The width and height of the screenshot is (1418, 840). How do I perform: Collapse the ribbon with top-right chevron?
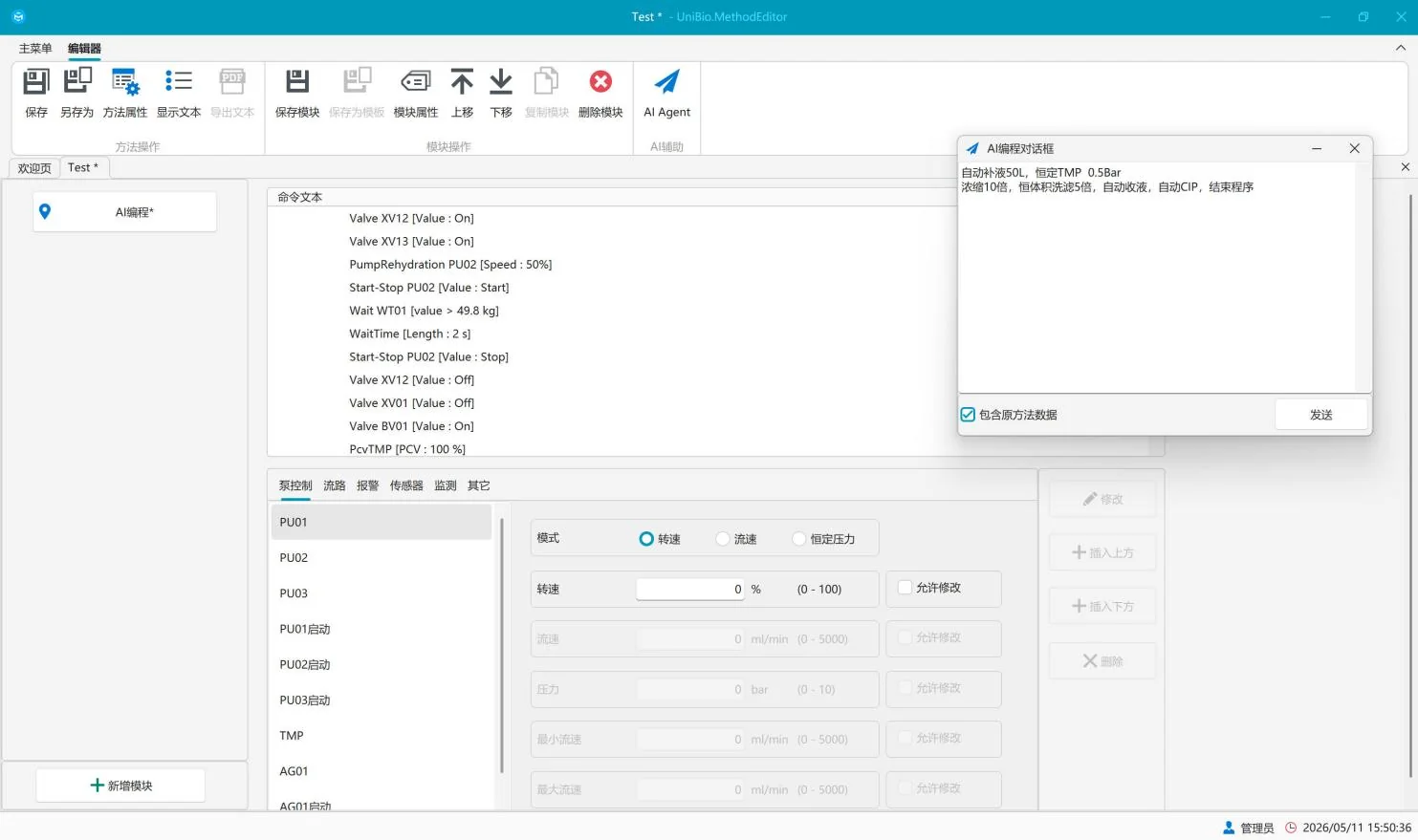click(1401, 48)
